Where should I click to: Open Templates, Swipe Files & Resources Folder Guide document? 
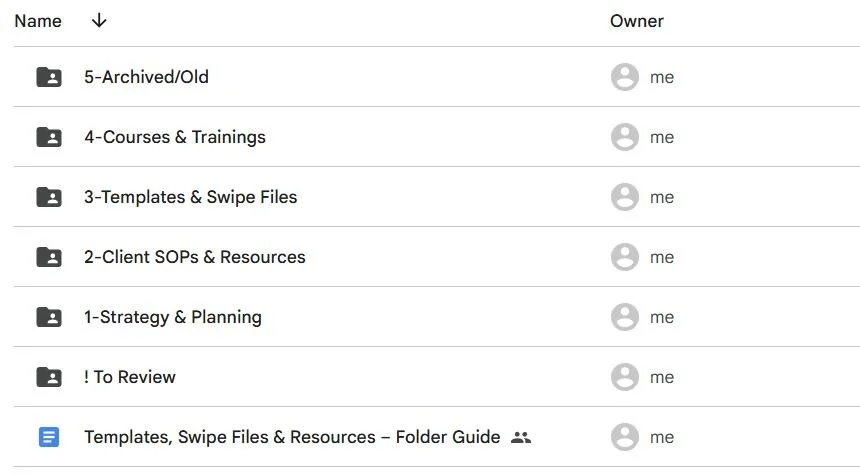point(291,437)
